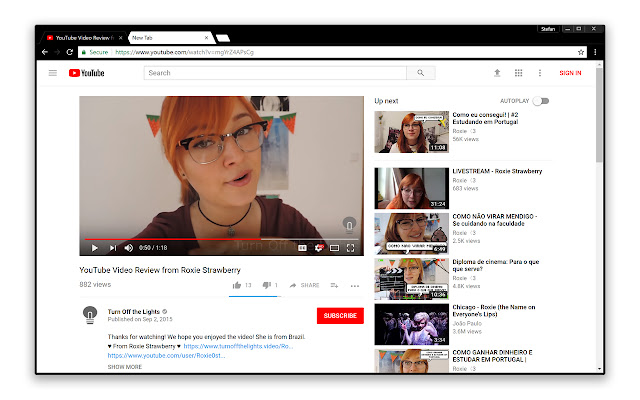Toggle subtitles/closed captions on video

pos(302,247)
